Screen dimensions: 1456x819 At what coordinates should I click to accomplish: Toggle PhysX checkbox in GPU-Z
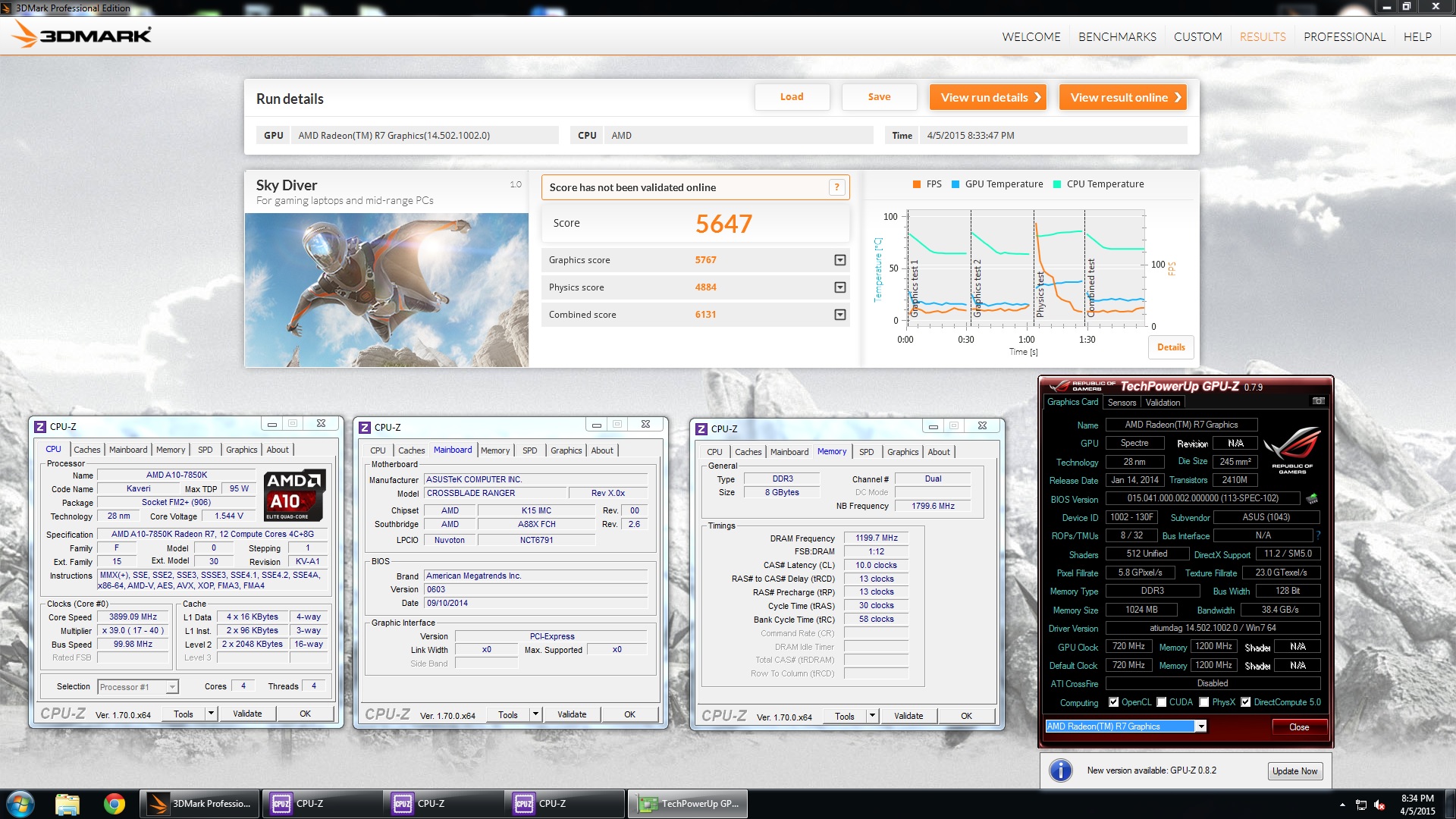[1203, 702]
